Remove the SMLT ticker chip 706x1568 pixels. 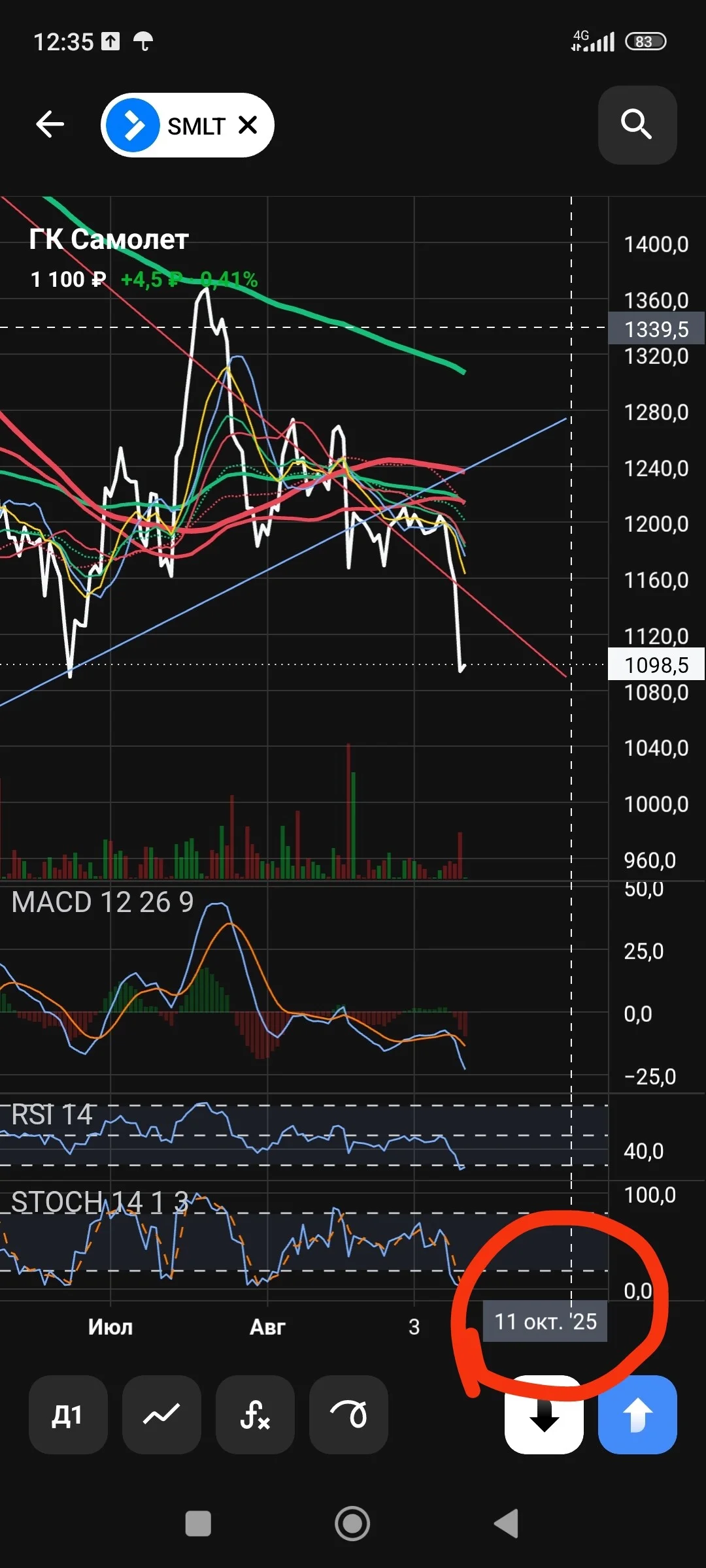248,125
